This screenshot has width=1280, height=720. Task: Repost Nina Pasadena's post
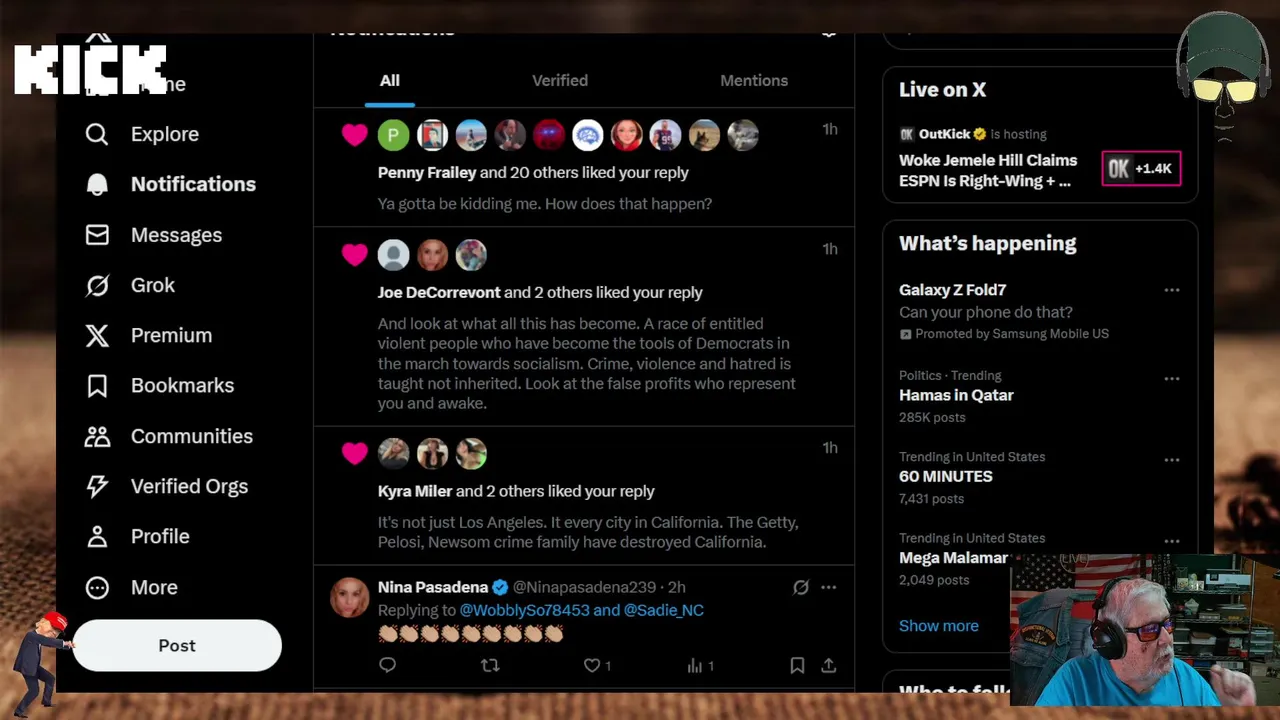[x=490, y=665]
